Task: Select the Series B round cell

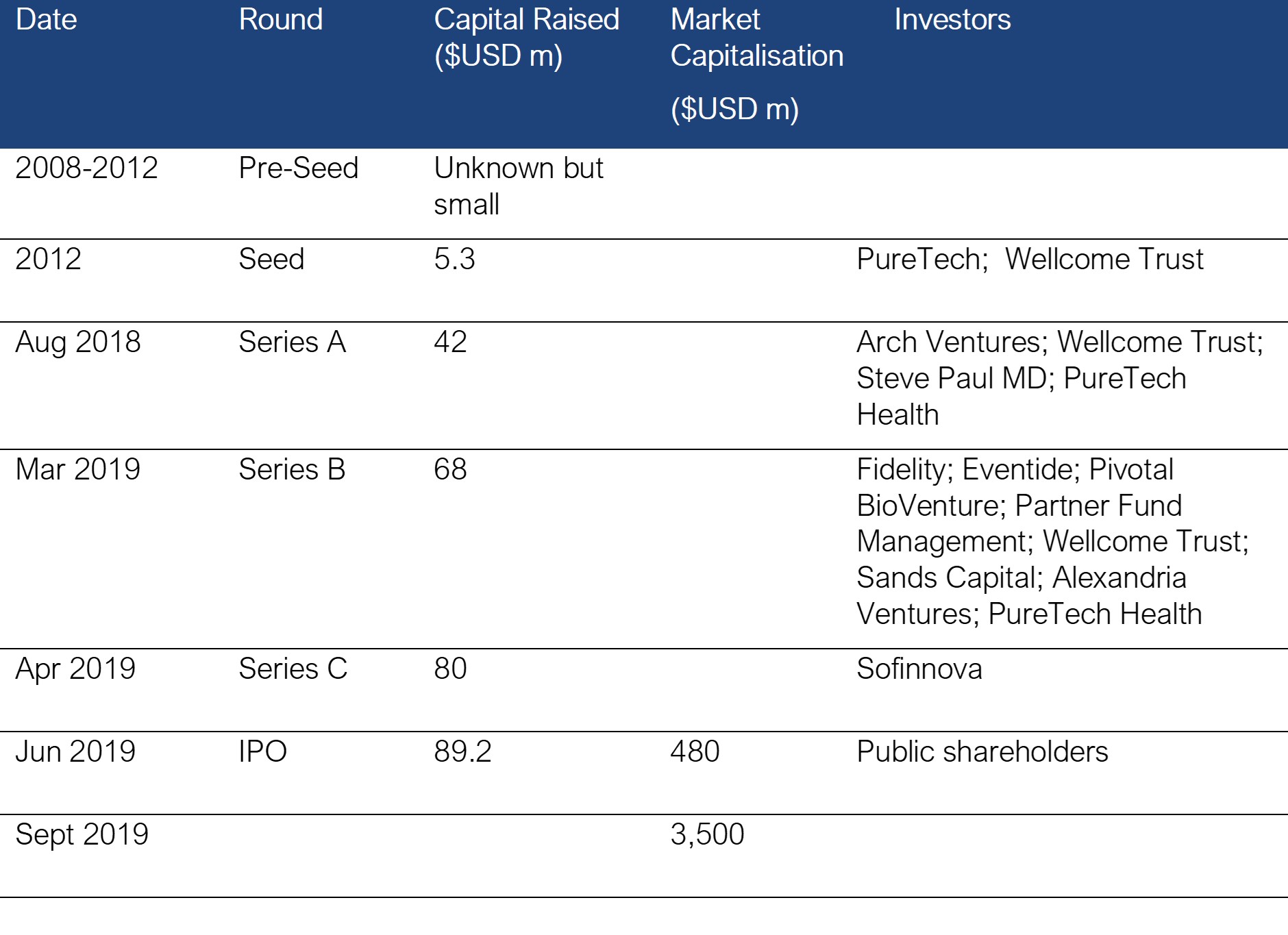Action: 292,470
